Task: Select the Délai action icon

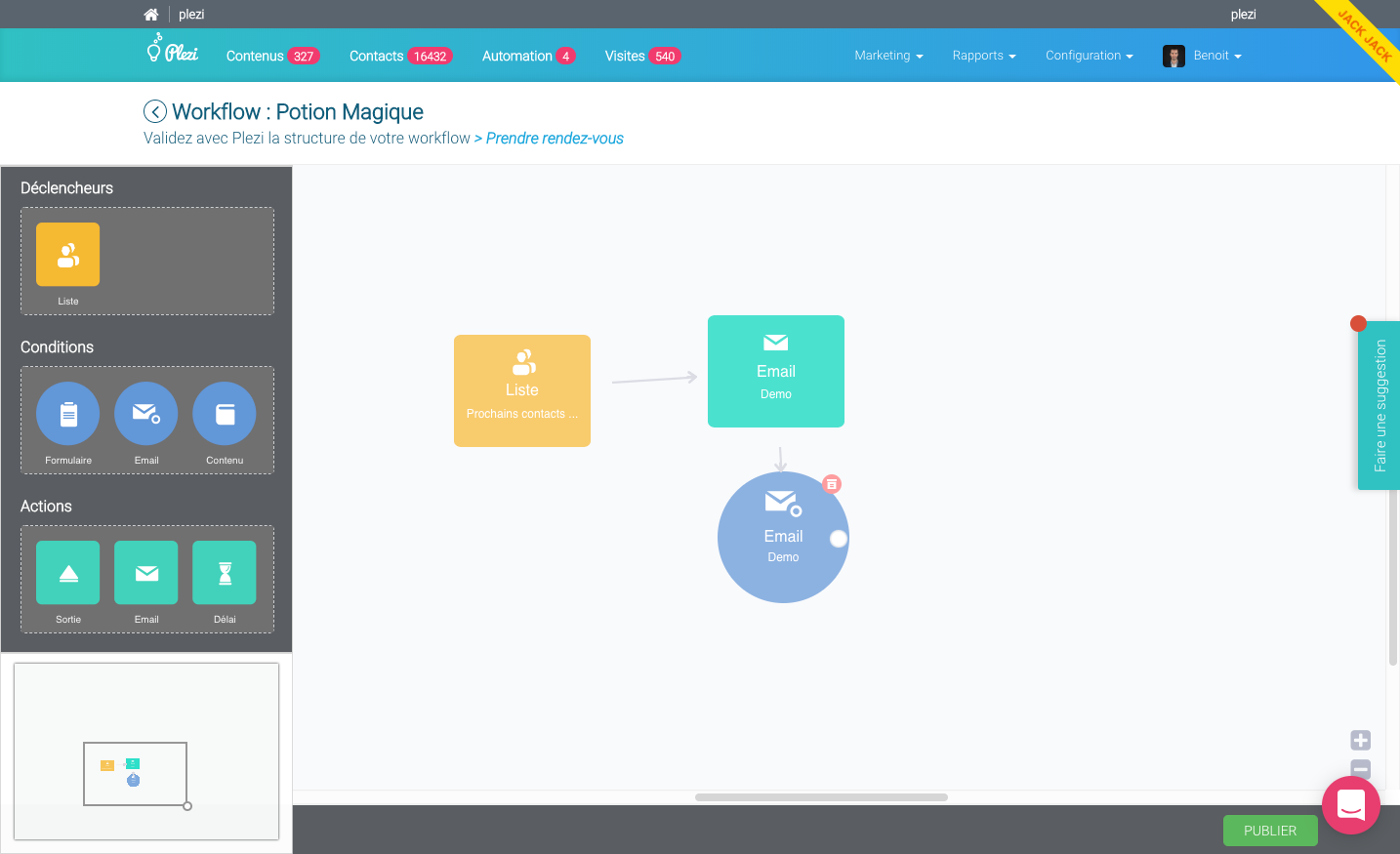Action: [225, 573]
